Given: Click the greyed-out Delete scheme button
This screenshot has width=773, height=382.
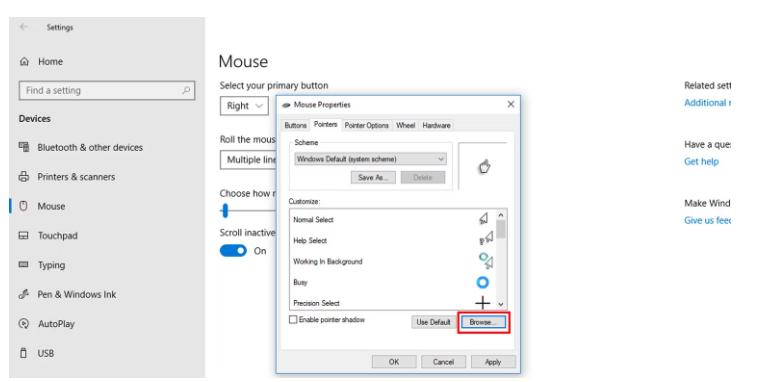Looking at the screenshot, I should (423, 177).
